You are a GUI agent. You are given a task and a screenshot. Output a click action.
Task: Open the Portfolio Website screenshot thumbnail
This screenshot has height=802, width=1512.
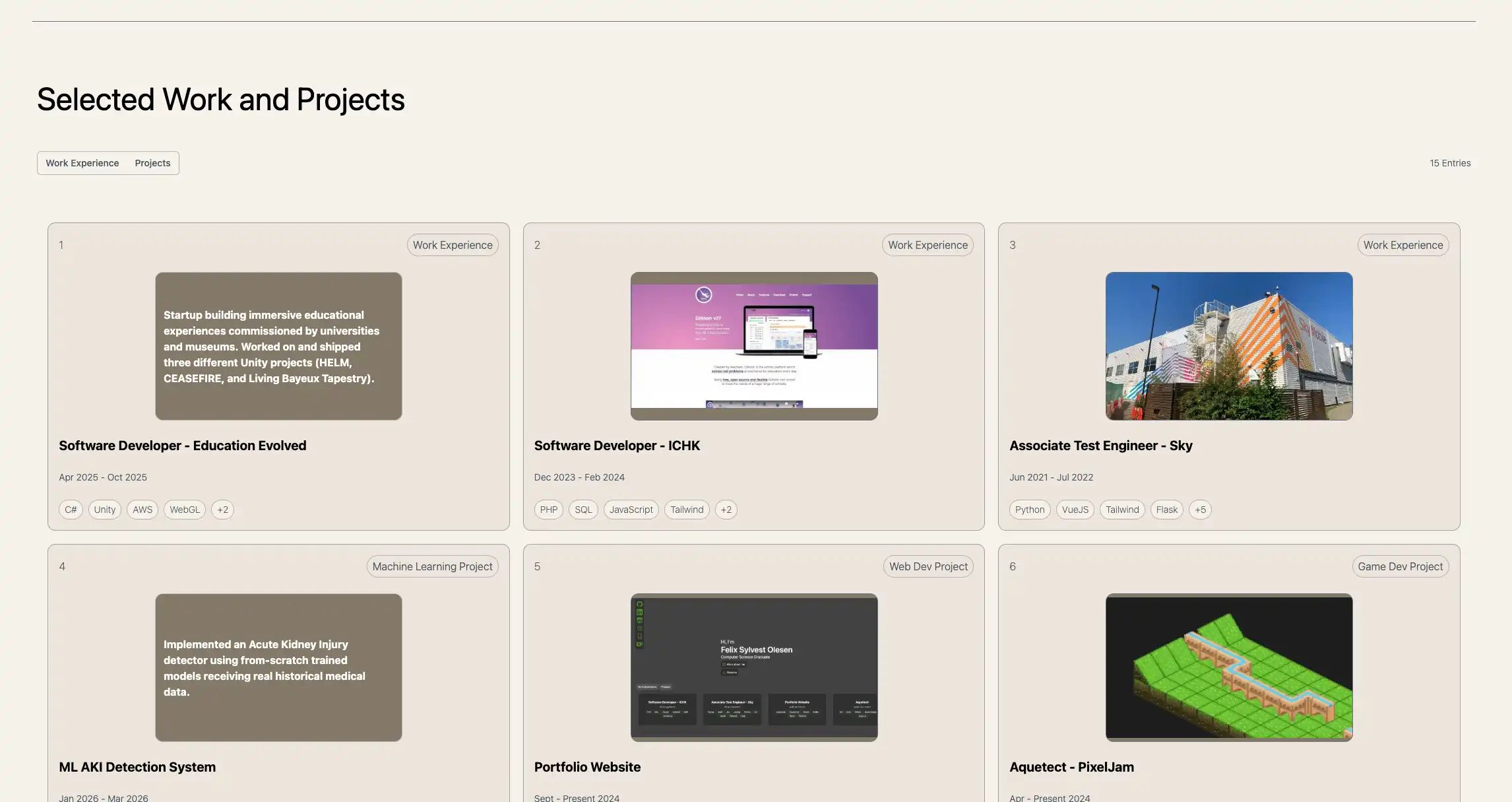[754, 667]
